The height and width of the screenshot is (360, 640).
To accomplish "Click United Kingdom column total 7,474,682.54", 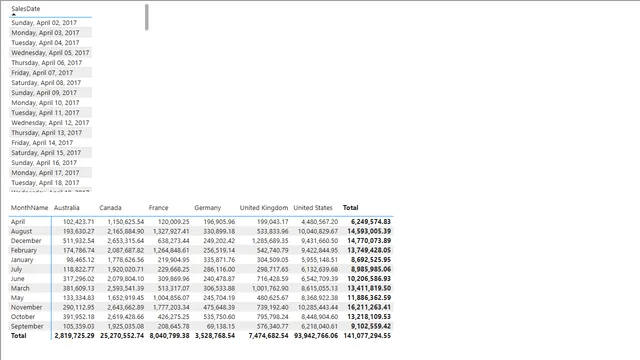I will pyautogui.click(x=268, y=336).
